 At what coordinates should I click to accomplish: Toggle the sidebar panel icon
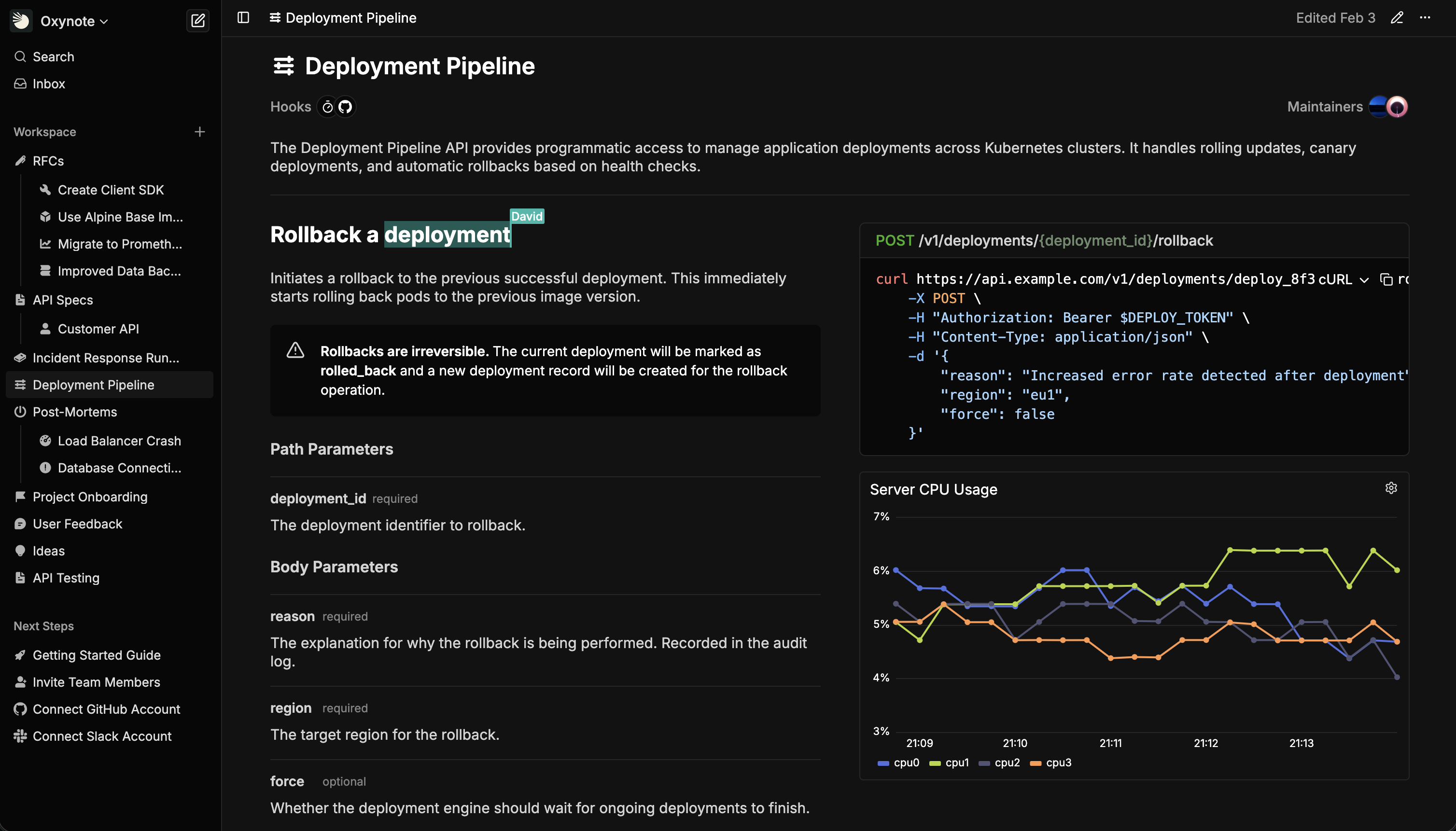tap(243, 18)
